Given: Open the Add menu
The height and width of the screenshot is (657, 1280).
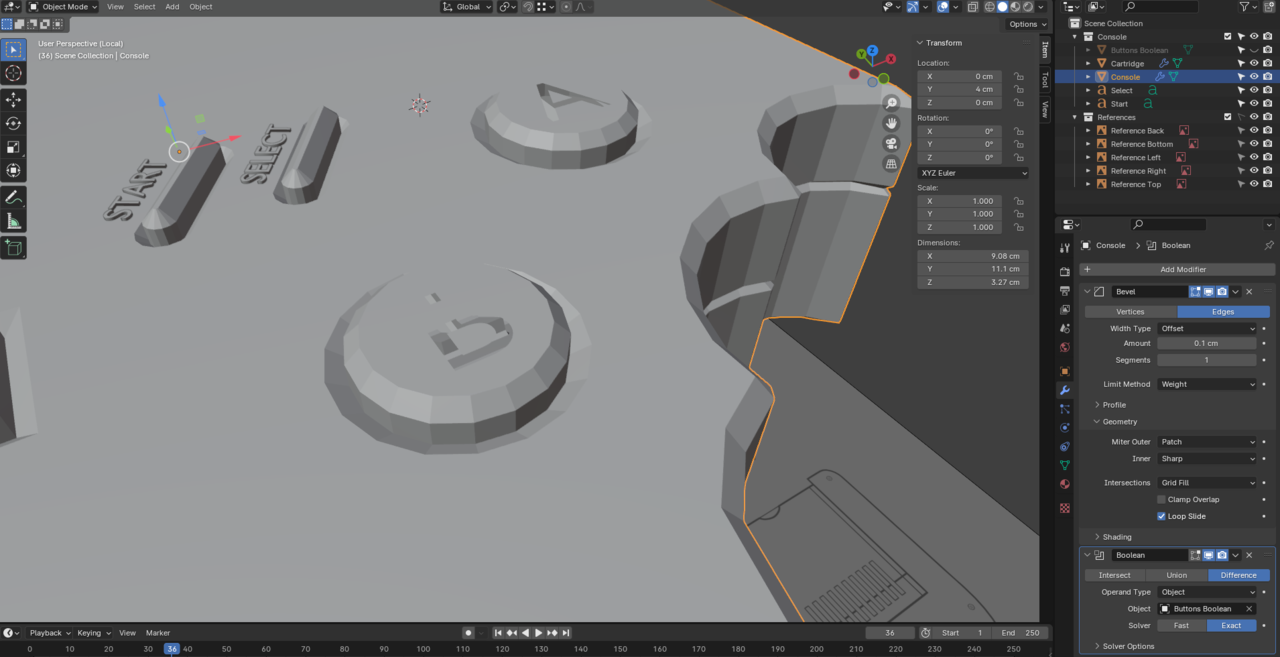Looking at the screenshot, I should tap(172, 7).
